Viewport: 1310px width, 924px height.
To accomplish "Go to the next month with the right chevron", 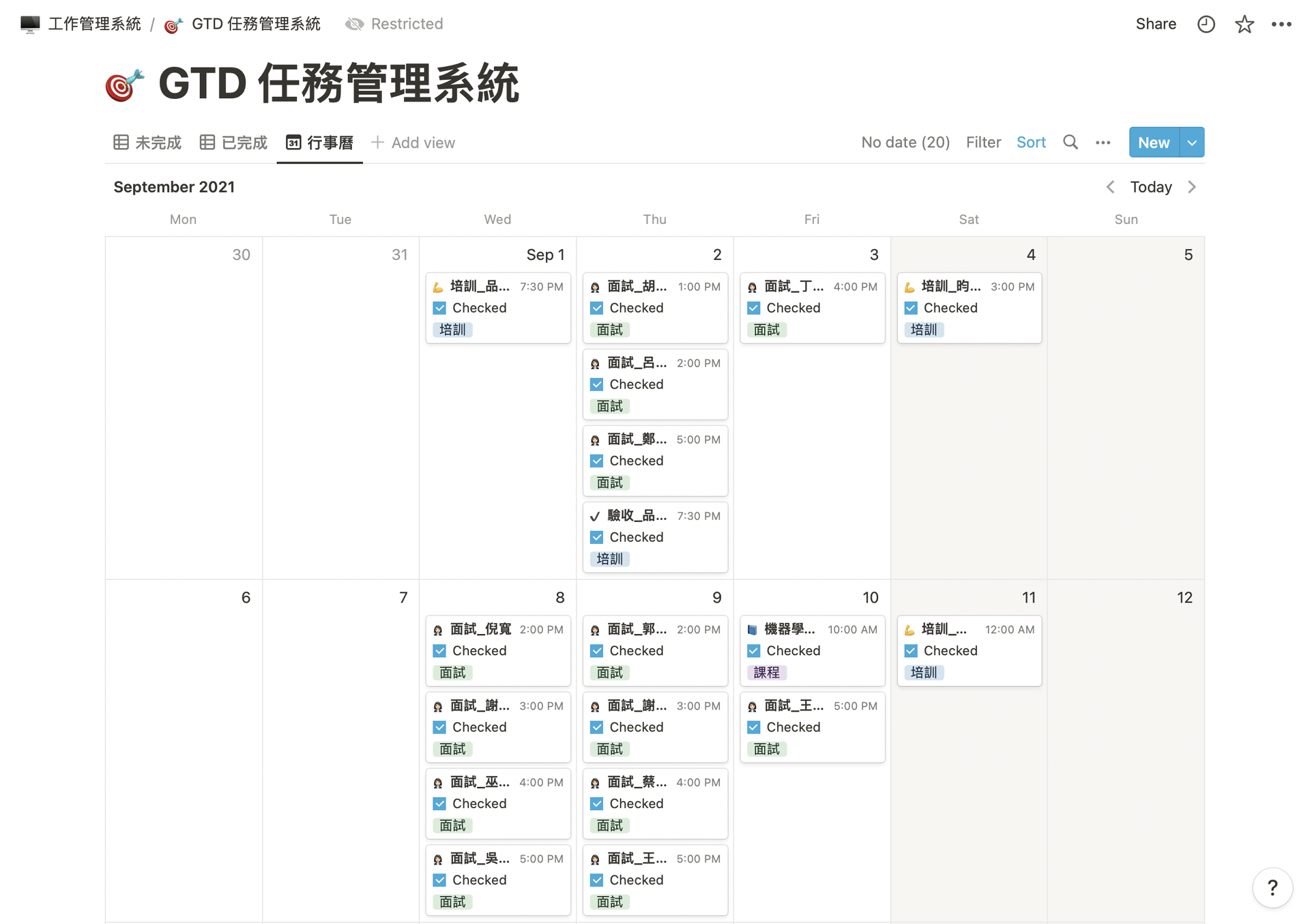I will coord(1192,187).
